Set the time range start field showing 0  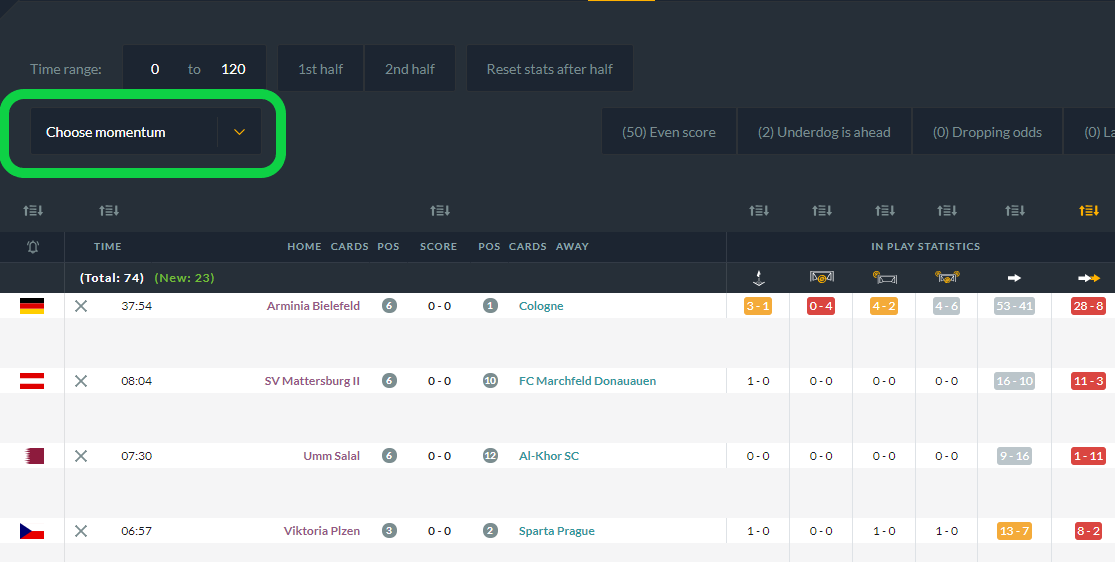155,69
